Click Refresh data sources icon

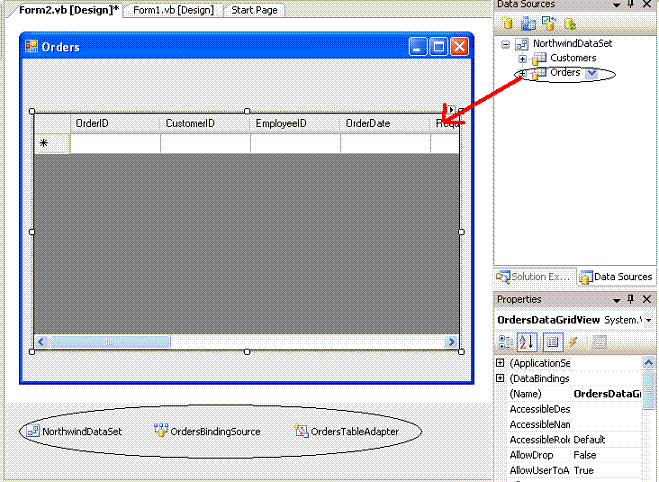pos(570,24)
